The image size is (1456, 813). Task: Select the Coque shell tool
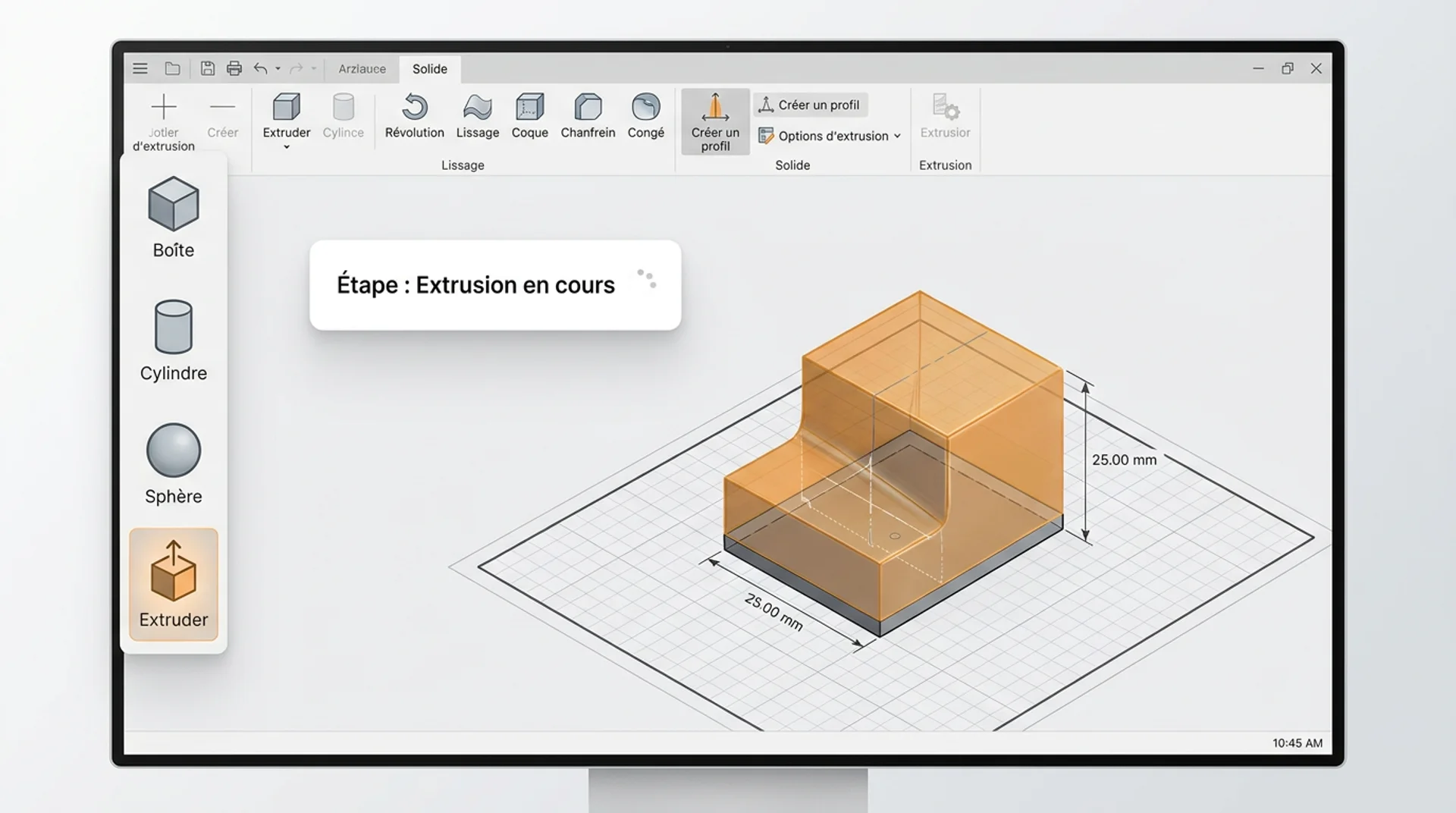529,115
